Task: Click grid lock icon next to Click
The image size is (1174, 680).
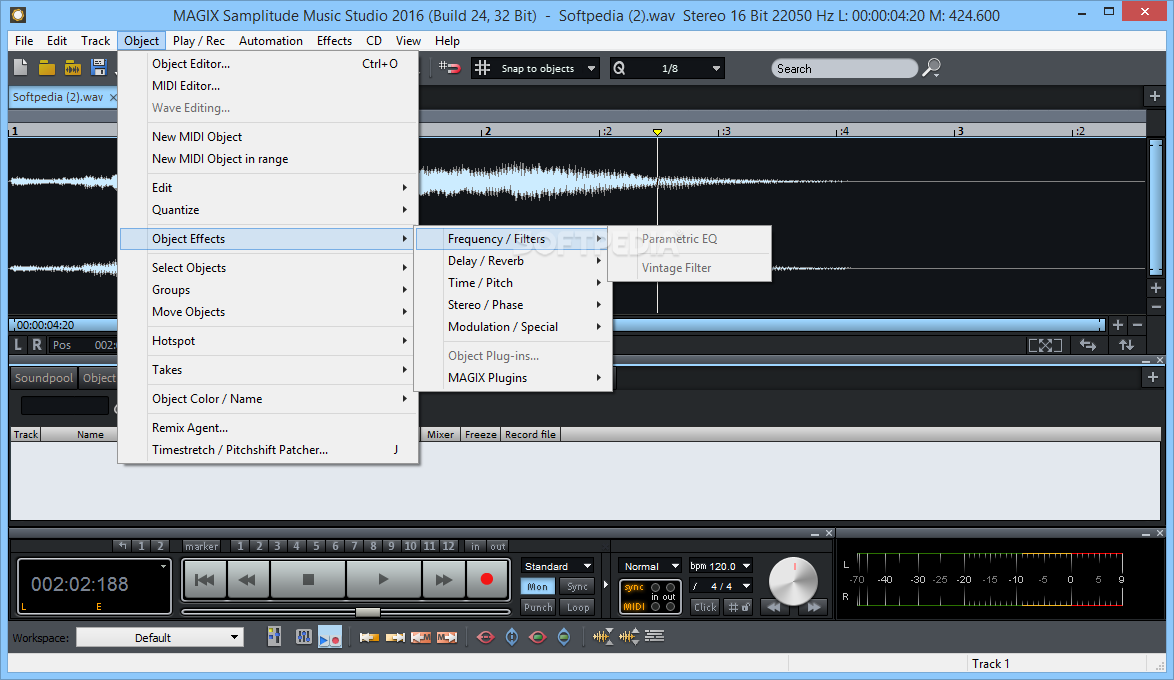Action: click(738, 607)
